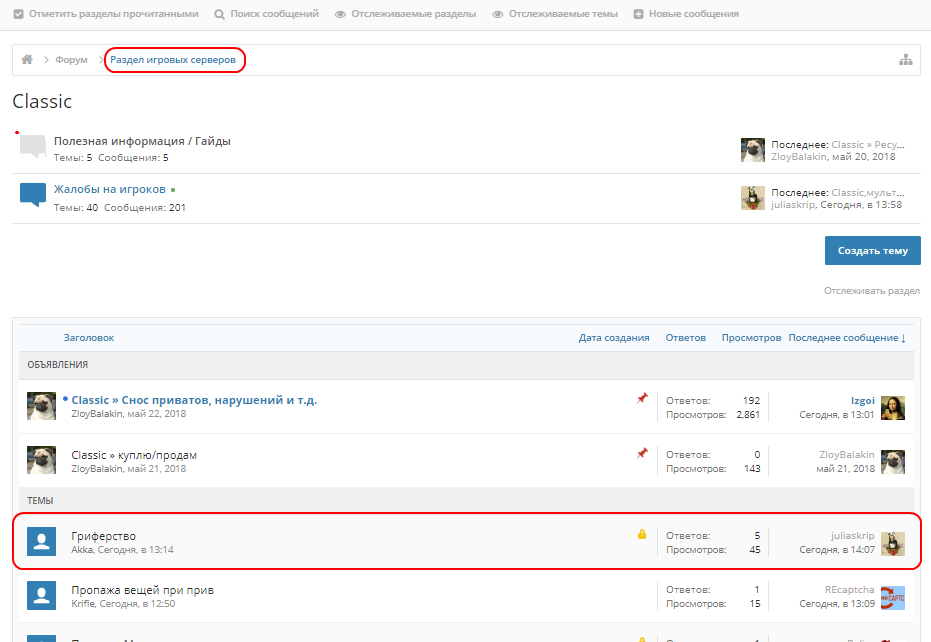Open latest post Classic,мульт... link
931x642 pixels.
tap(867, 192)
